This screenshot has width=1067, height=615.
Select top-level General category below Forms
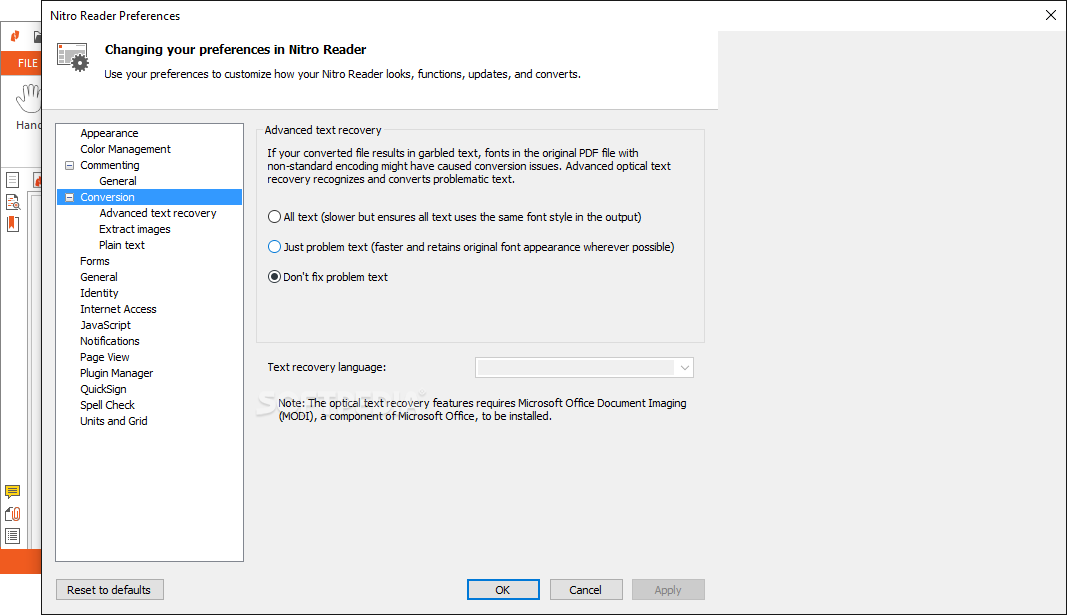99,277
